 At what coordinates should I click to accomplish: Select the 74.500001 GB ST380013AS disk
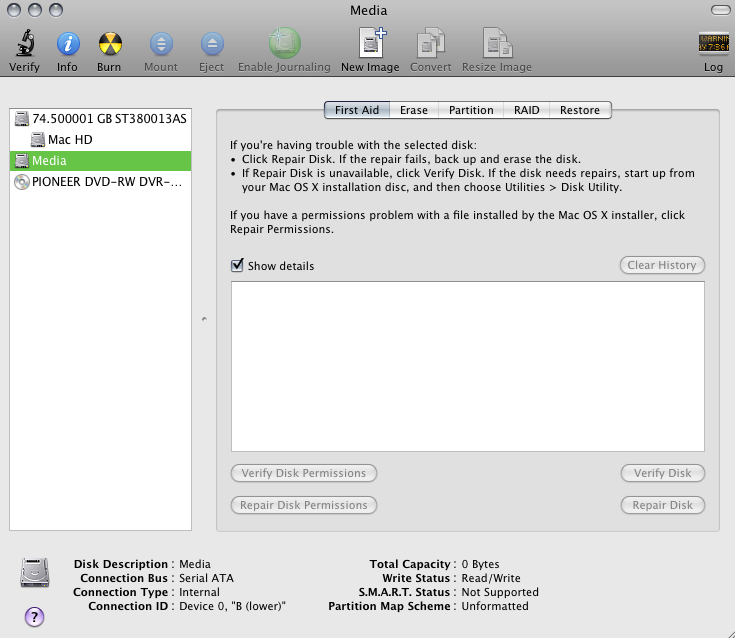[x=100, y=119]
